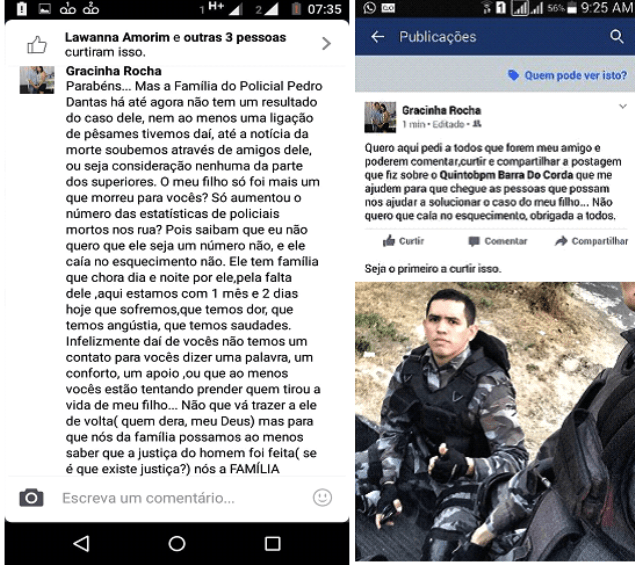Go back using Publicações arrow
The image size is (635, 565).
click(x=377, y=37)
